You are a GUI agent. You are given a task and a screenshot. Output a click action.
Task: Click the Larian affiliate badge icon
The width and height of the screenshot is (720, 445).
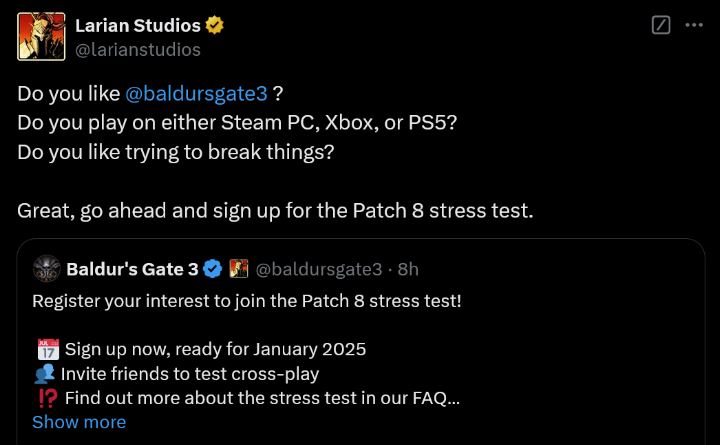coord(239,269)
